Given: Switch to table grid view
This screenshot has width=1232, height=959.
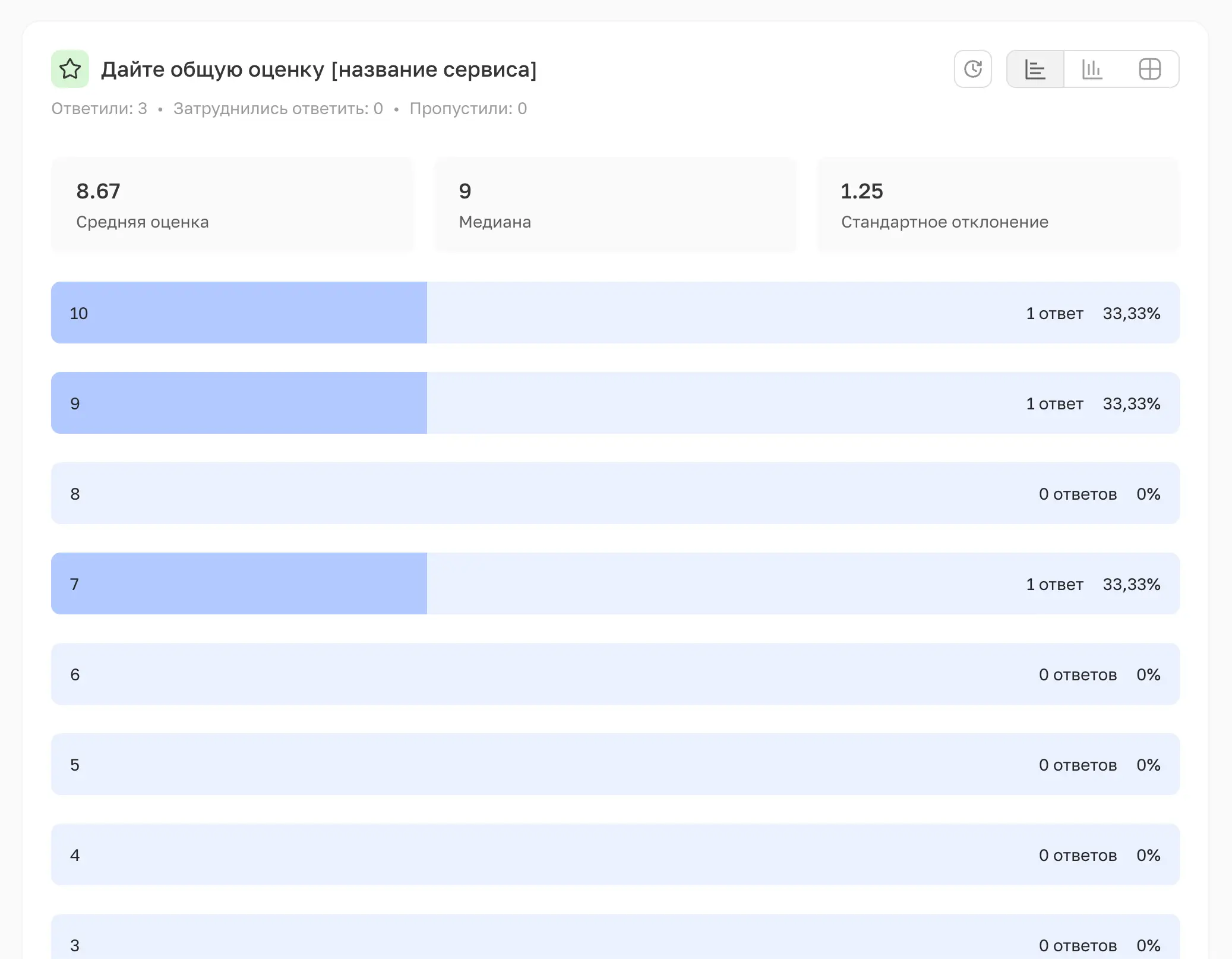Looking at the screenshot, I should pyautogui.click(x=1149, y=69).
